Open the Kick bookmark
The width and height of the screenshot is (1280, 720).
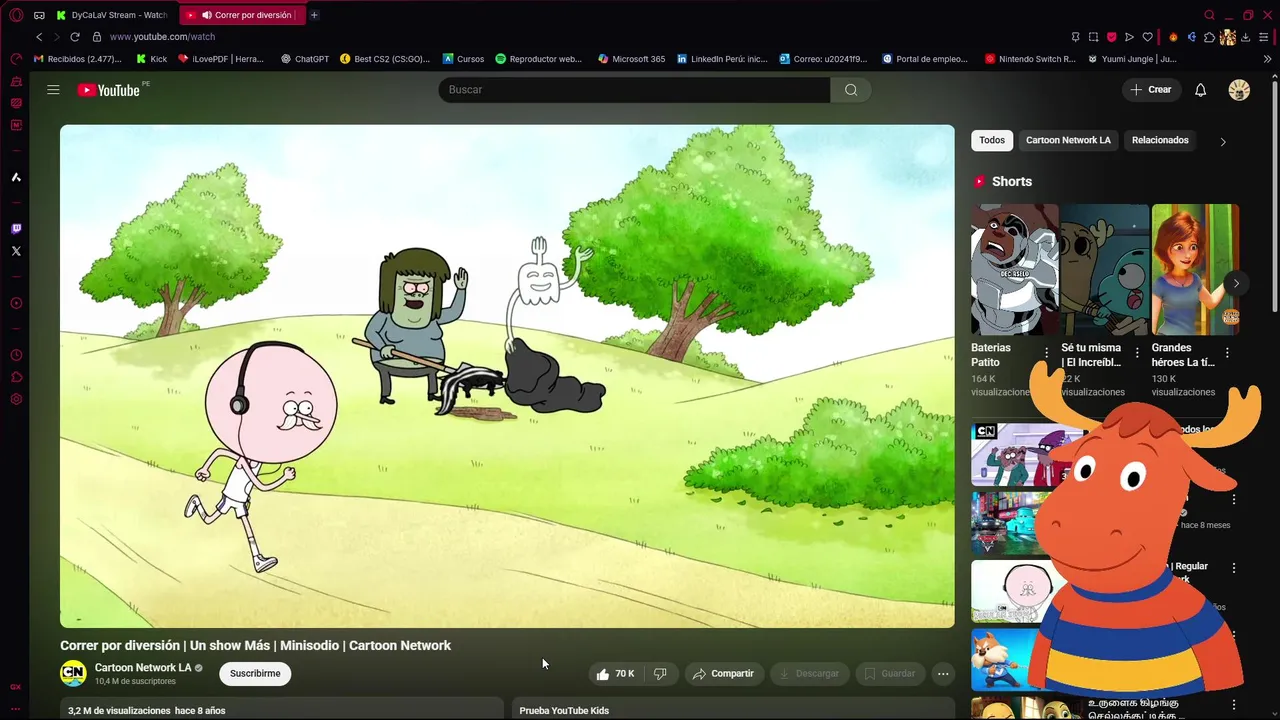(152, 59)
